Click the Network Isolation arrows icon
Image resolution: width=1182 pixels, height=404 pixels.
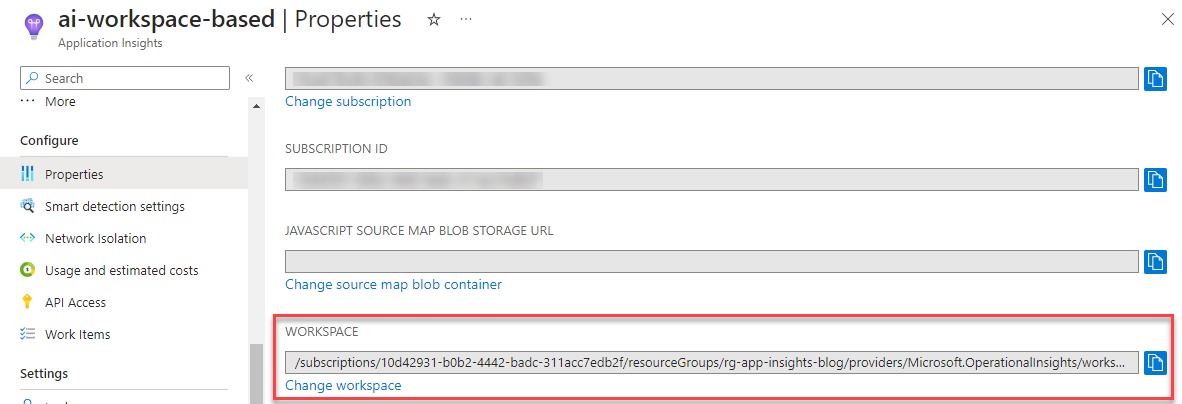pos(28,238)
